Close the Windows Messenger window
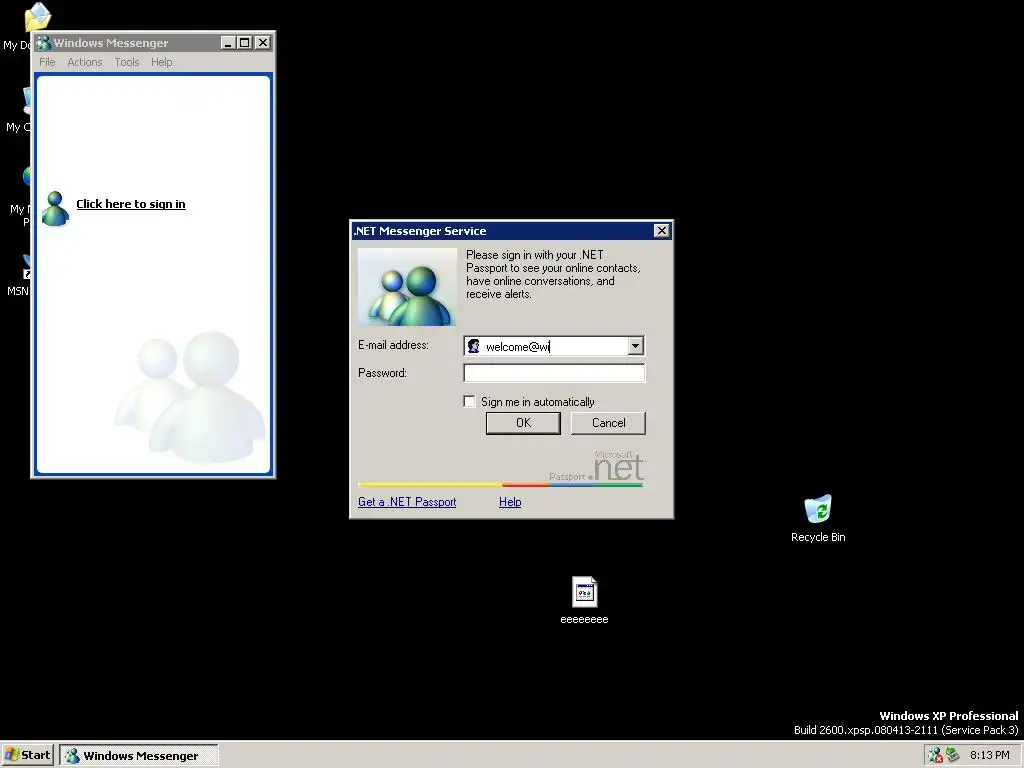 pyautogui.click(x=263, y=43)
